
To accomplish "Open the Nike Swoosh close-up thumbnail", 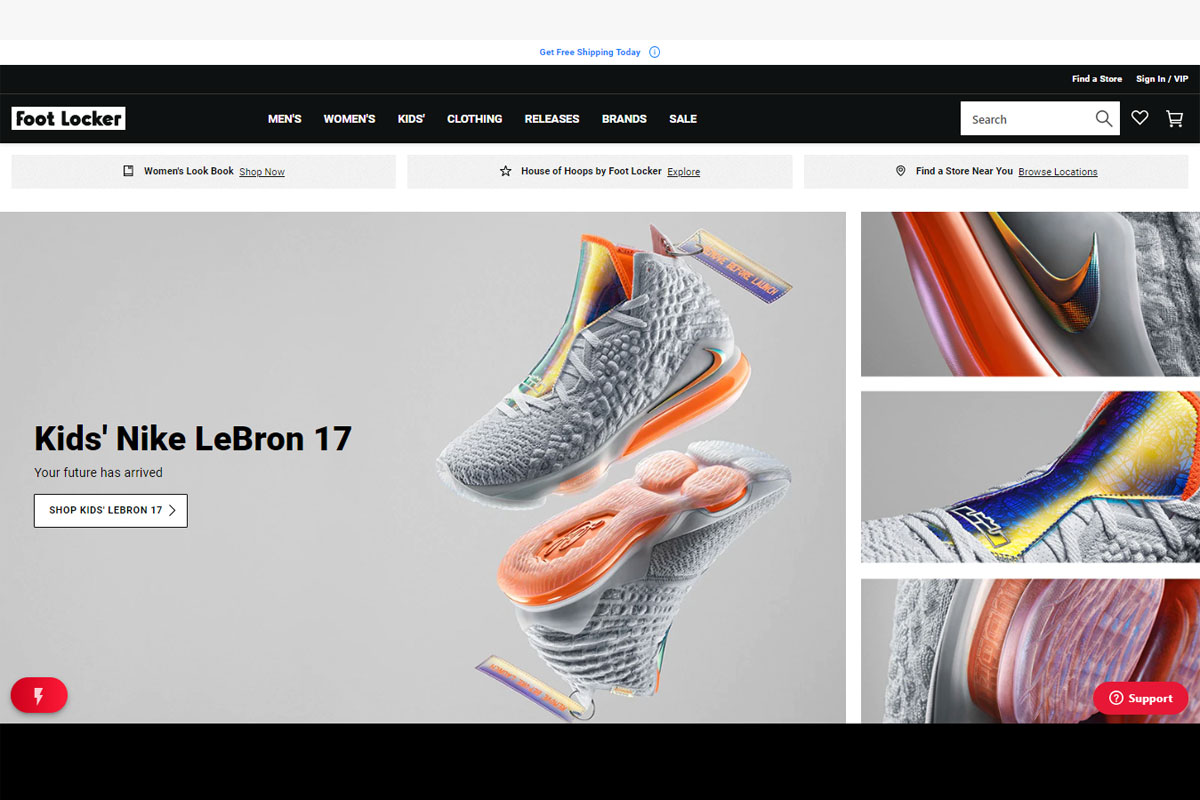I will [1030, 293].
